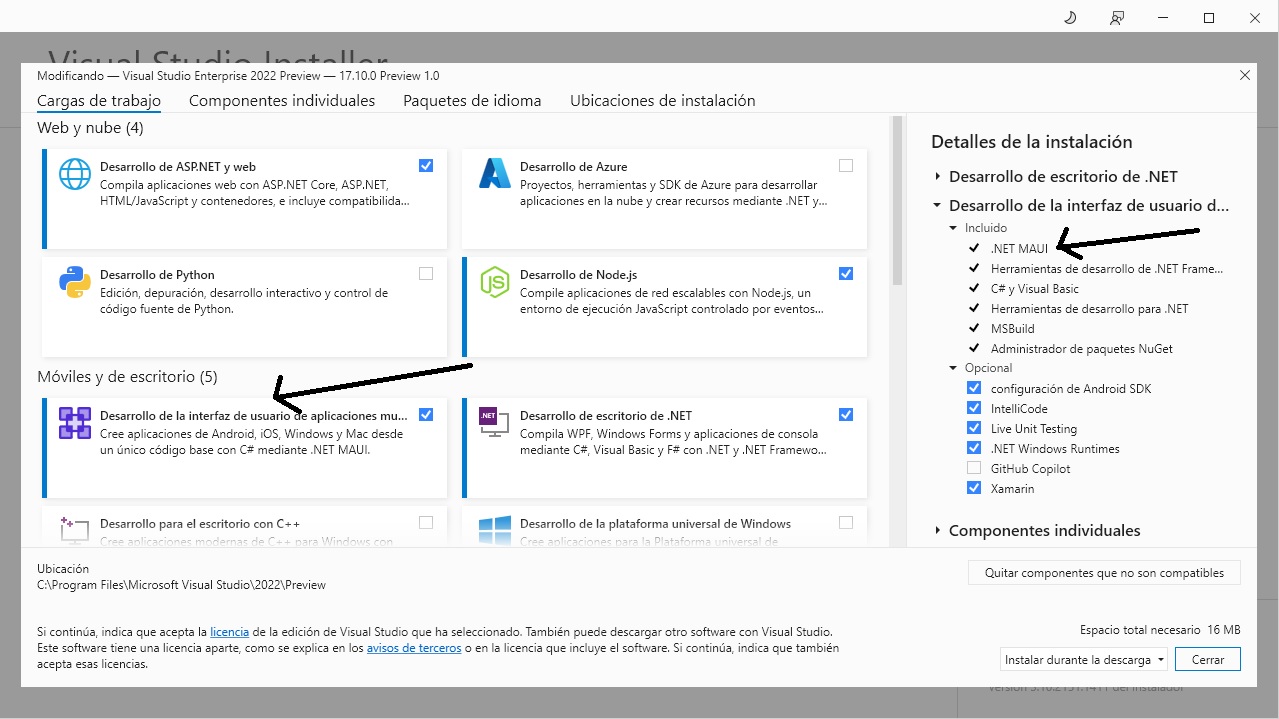Click the Python workload logo icon
The image size is (1279, 719).
point(75,282)
